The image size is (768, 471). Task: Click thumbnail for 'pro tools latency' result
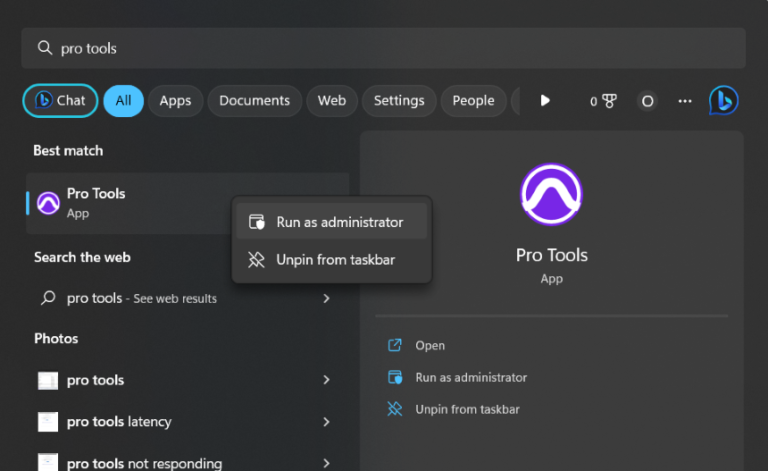[48, 422]
